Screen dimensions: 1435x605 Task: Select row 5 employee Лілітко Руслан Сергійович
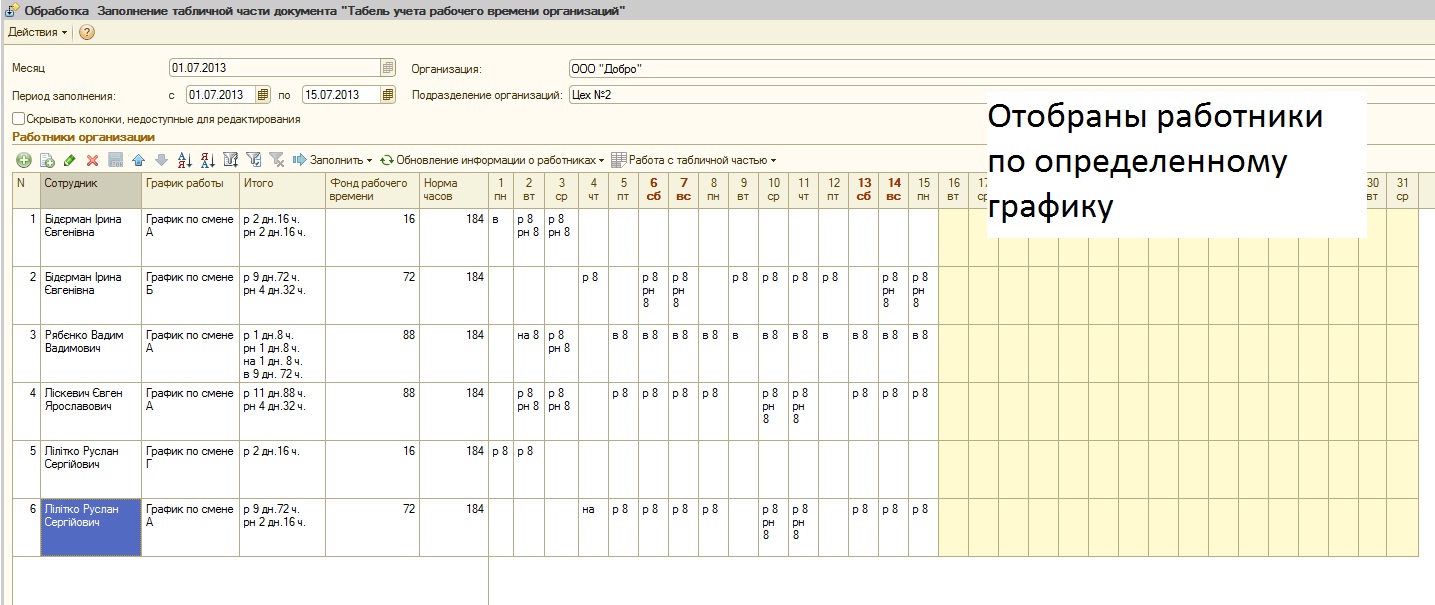click(x=91, y=469)
